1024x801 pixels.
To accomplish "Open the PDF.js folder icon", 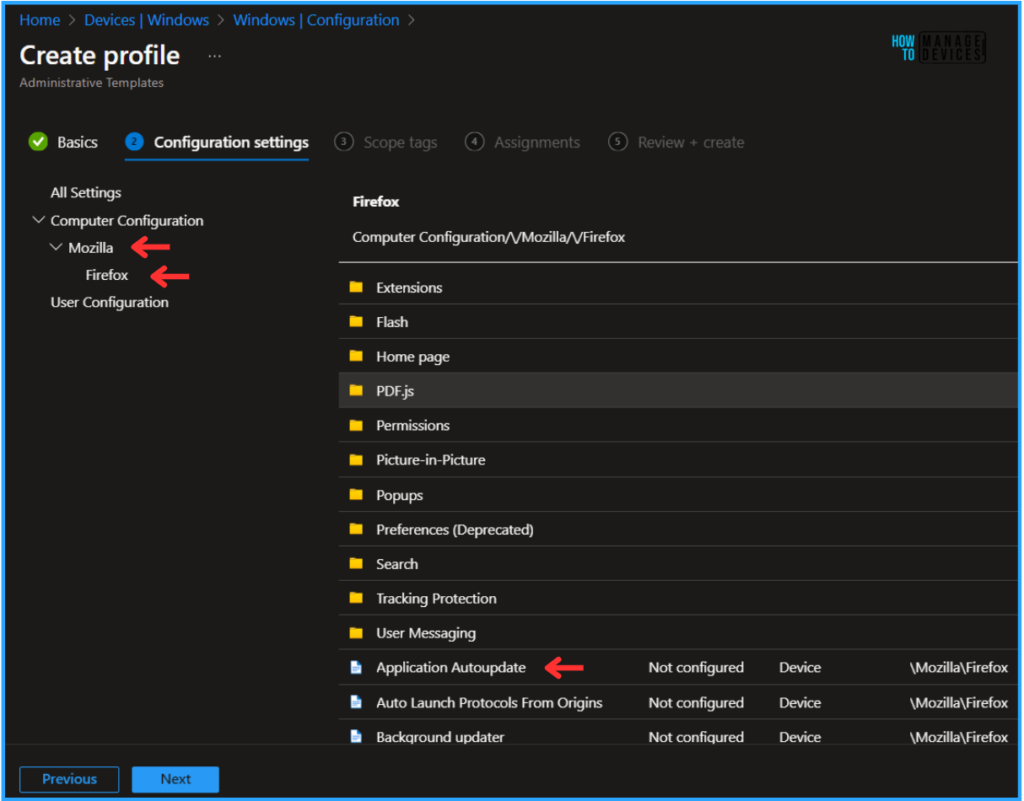I will pyautogui.click(x=356, y=390).
